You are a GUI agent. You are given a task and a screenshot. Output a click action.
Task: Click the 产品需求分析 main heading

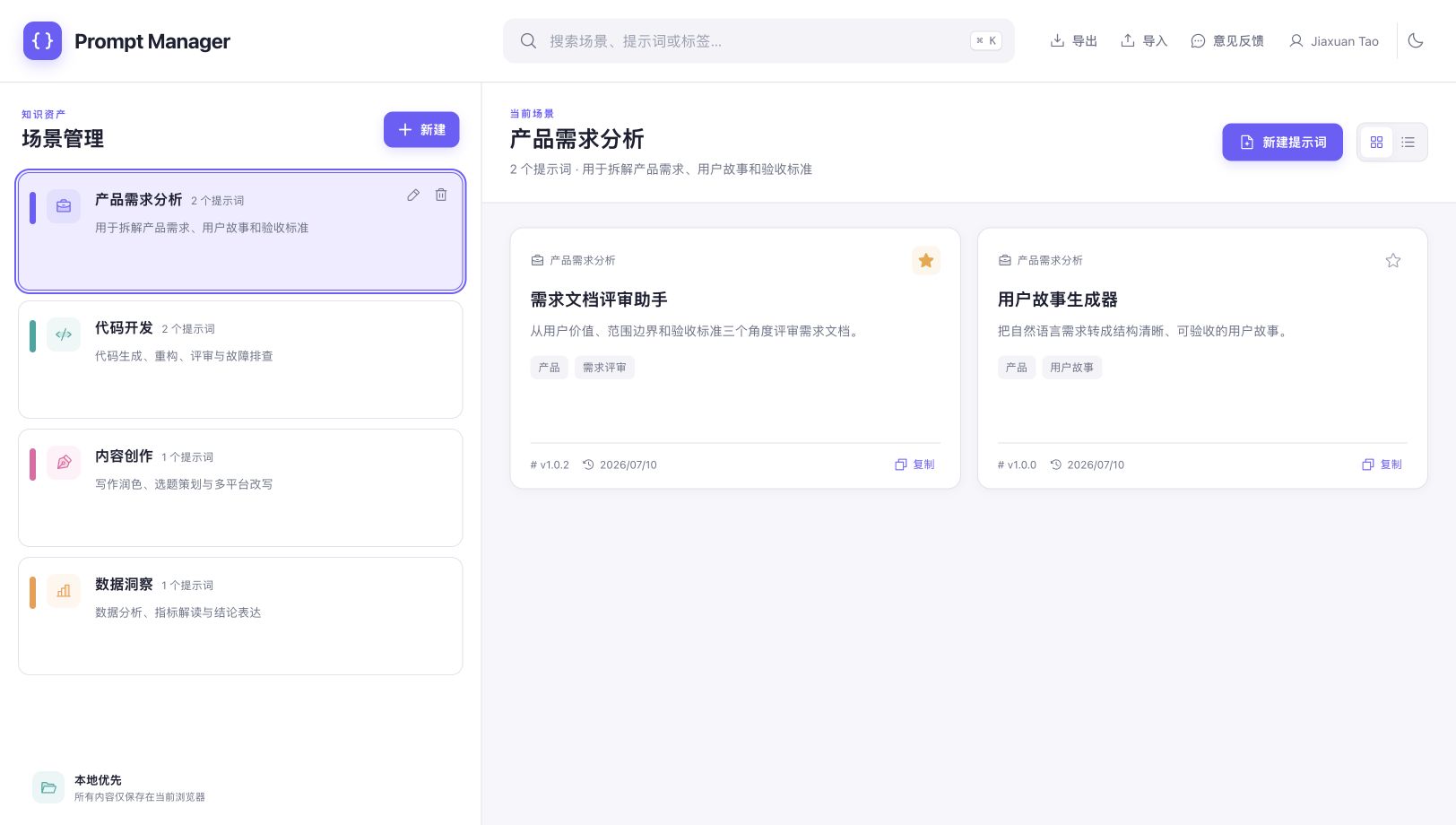point(577,139)
